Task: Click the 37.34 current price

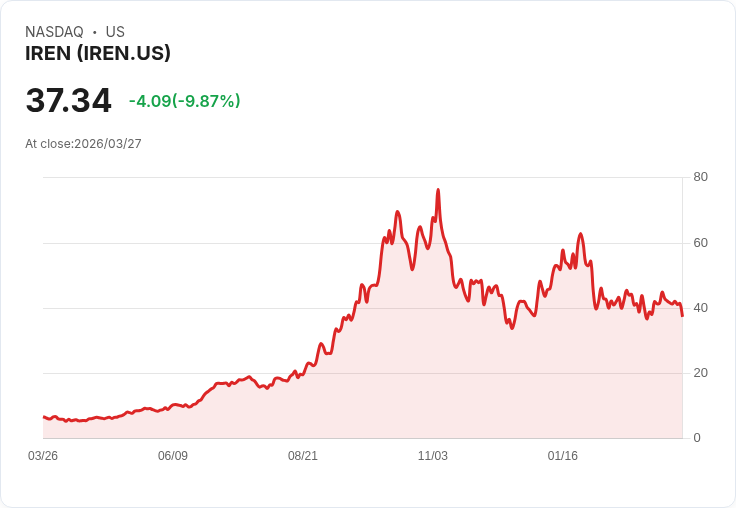Action: pyautogui.click(x=69, y=100)
